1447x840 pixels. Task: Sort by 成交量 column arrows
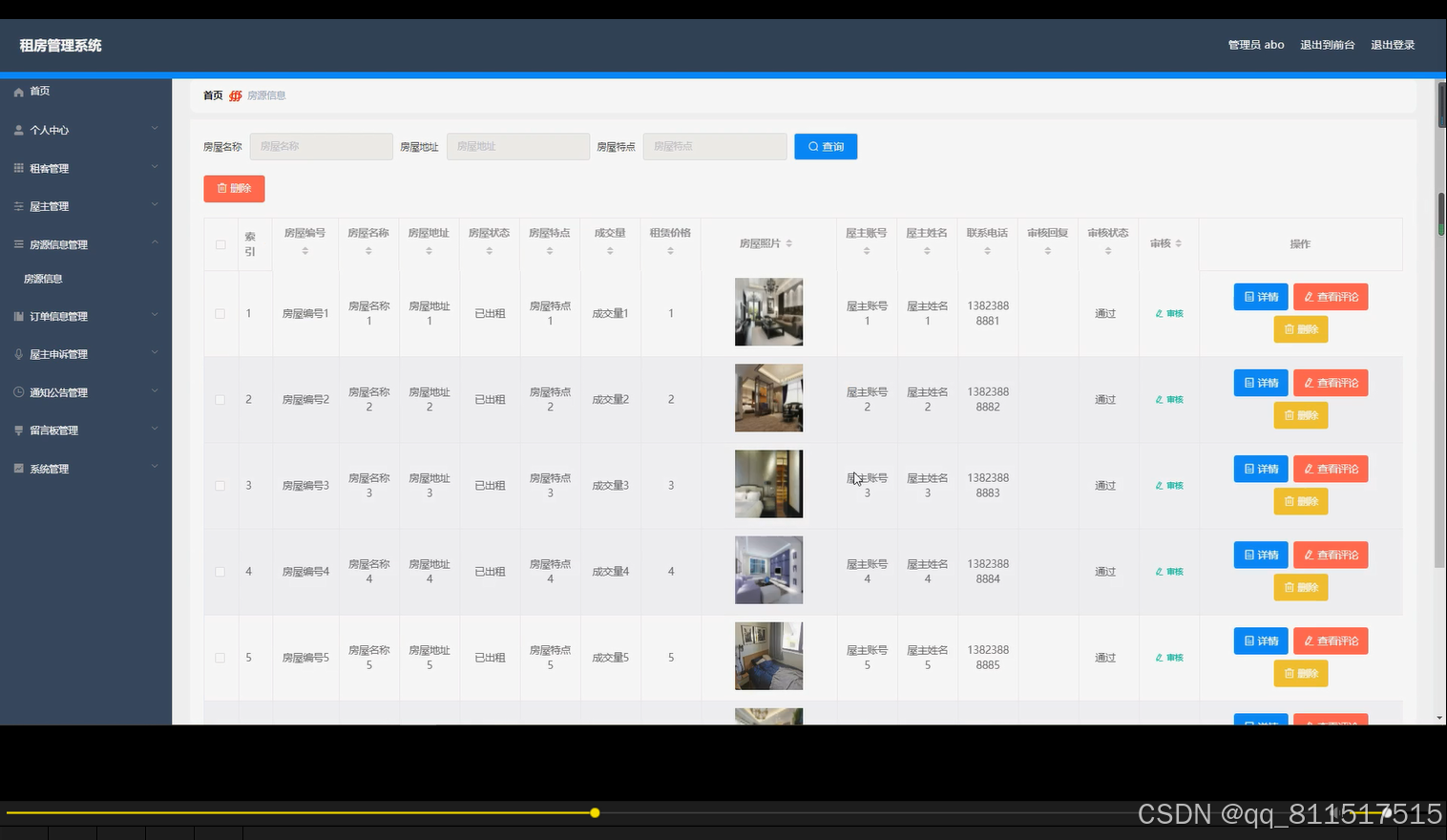click(x=610, y=251)
